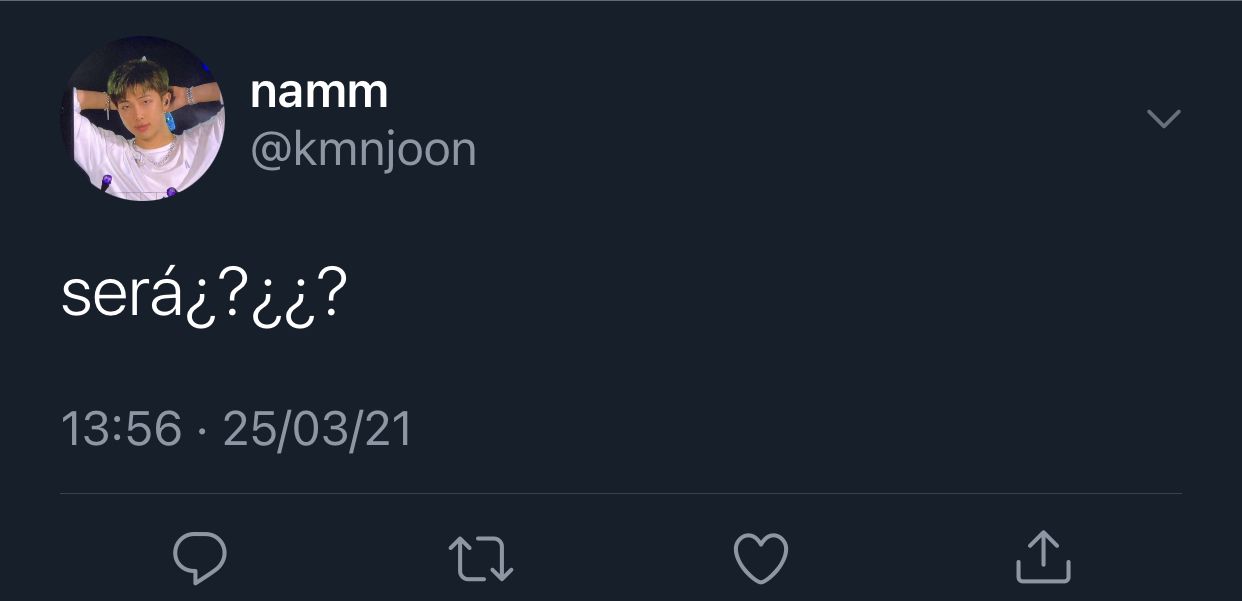This screenshot has width=1242, height=601.
Task: Open tweet options via the top-right chevron
Action: [1163, 119]
